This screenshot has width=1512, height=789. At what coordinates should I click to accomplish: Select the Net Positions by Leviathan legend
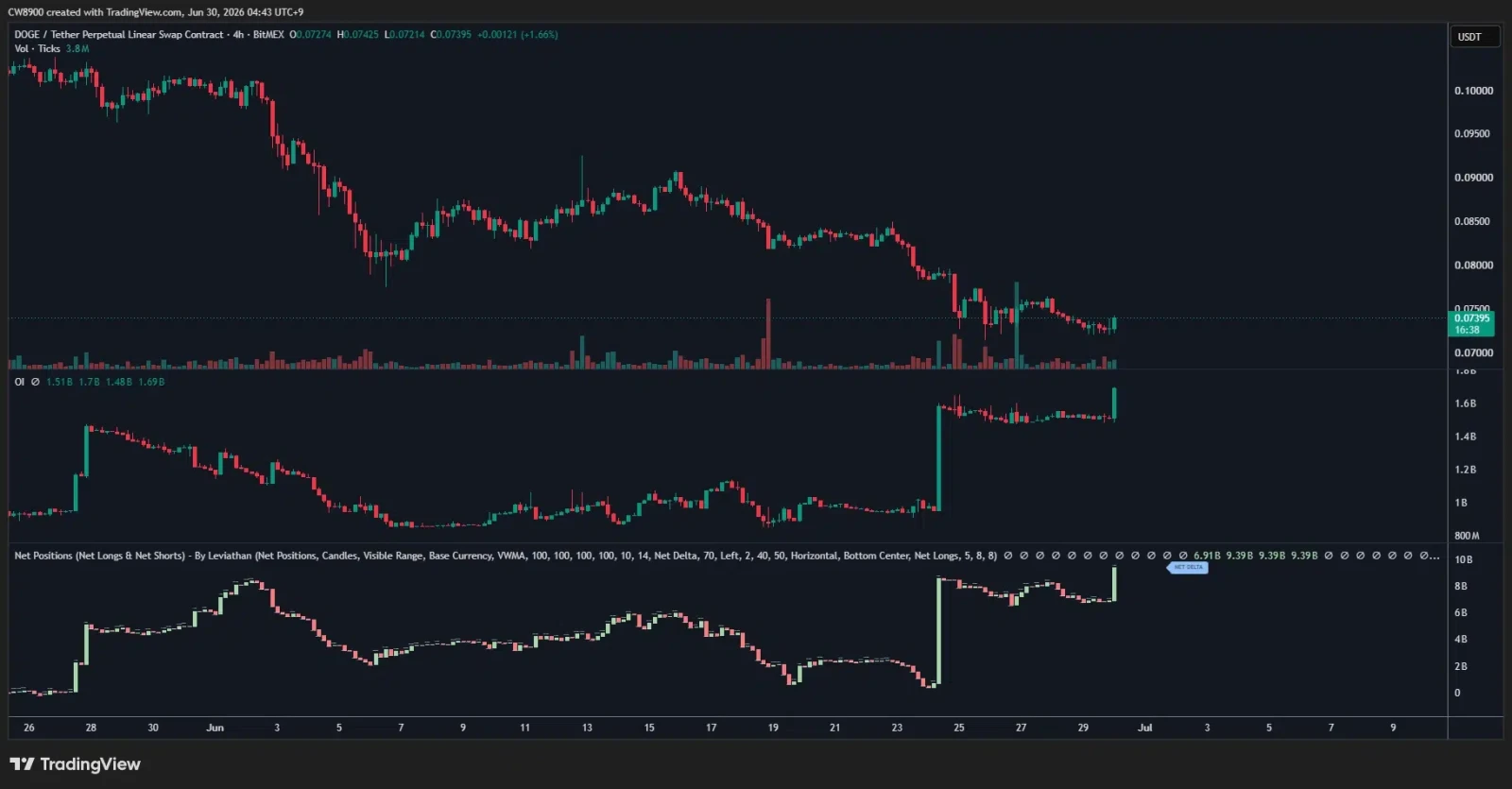[506, 556]
